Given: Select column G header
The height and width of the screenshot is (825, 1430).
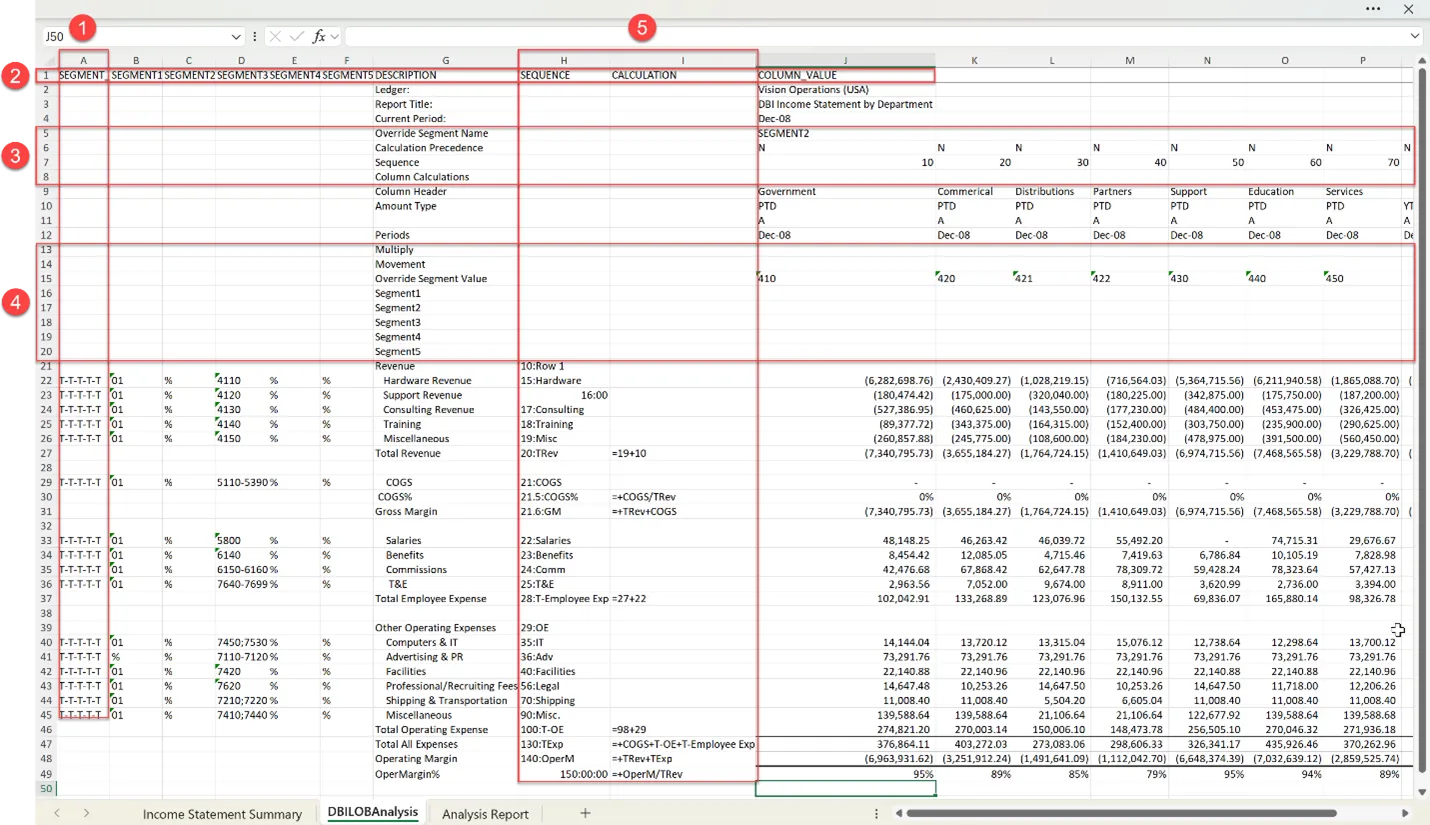Looking at the screenshot, I should [x=445, y=60].
